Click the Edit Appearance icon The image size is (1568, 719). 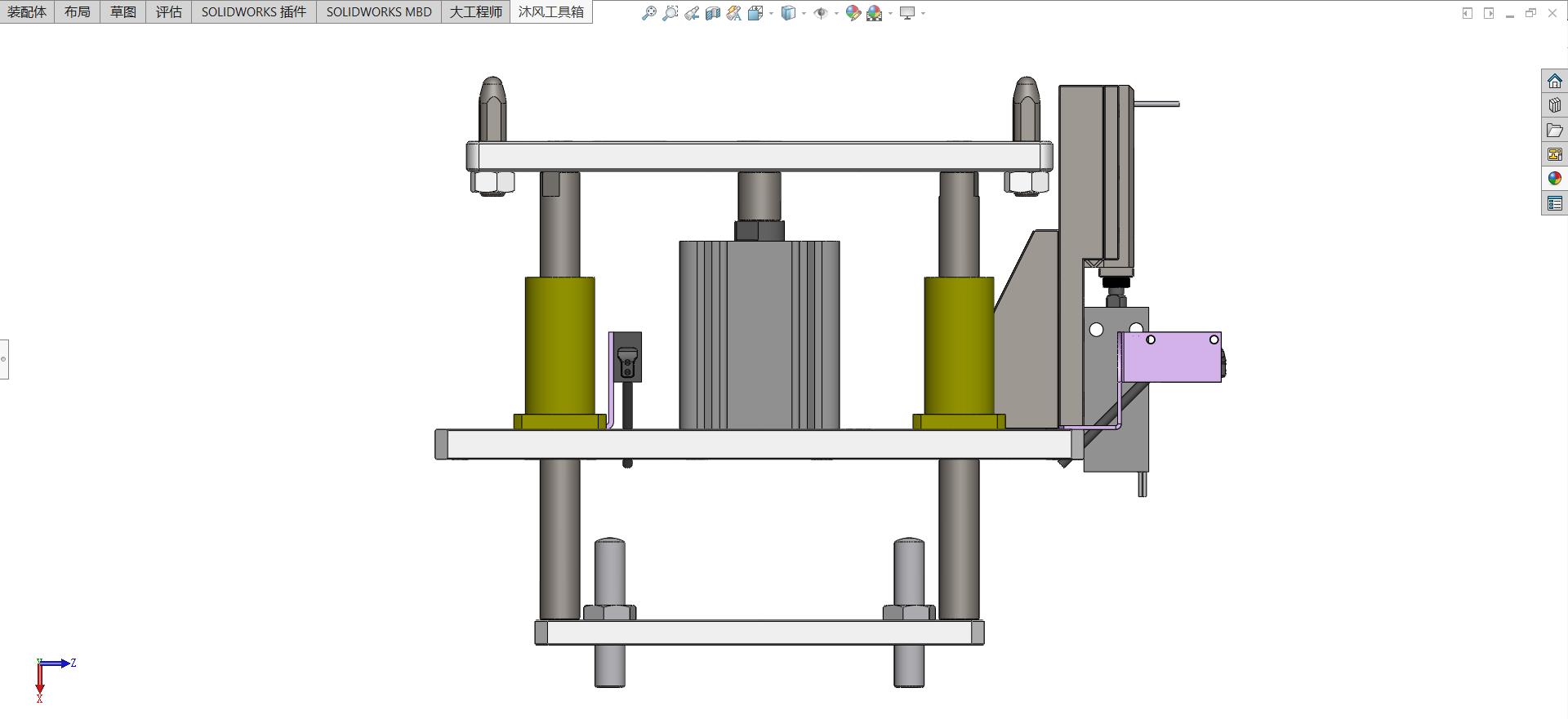pos(853,13)
